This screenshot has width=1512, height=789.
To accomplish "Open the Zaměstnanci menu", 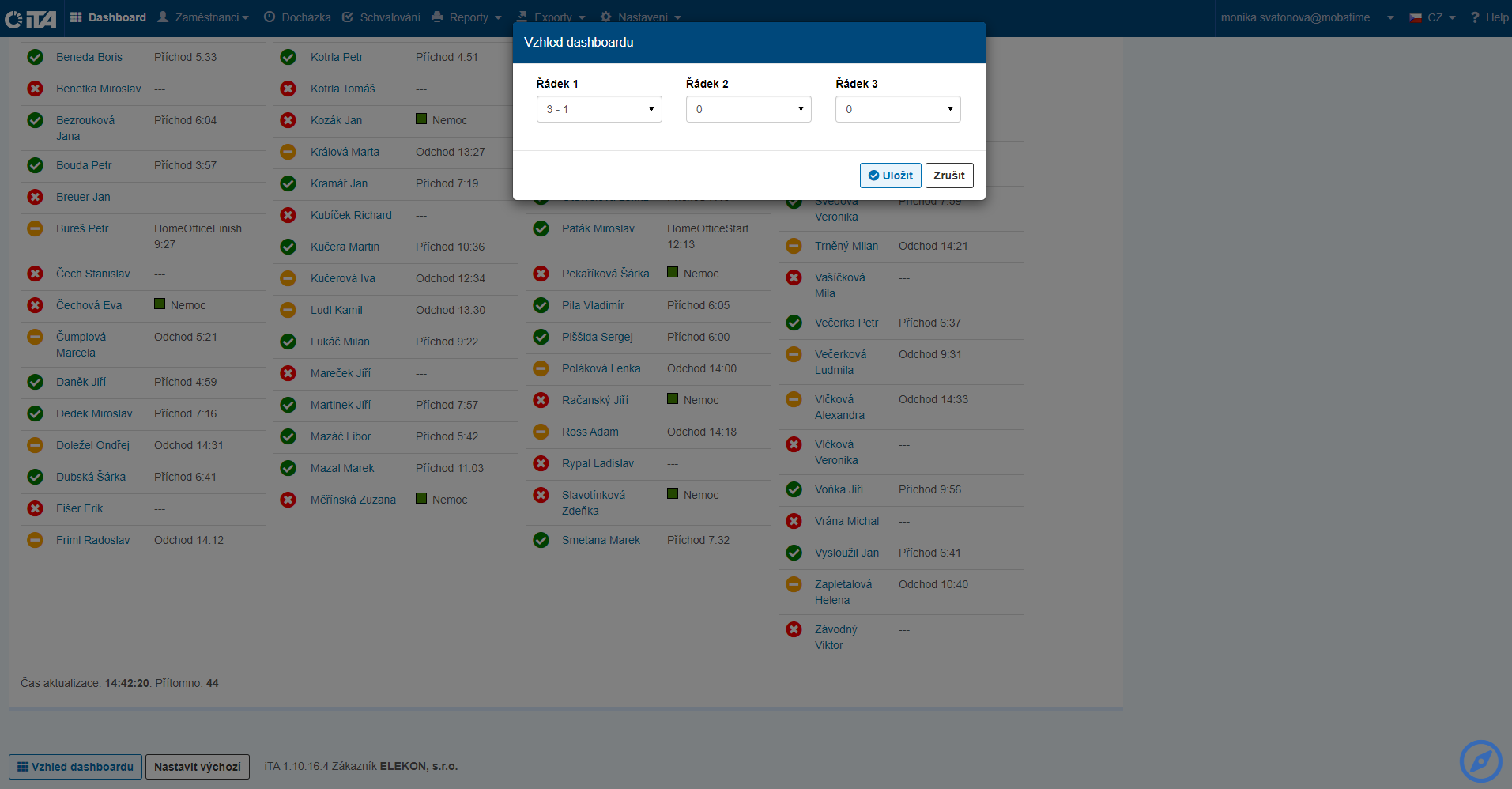I will pos(204,17).
